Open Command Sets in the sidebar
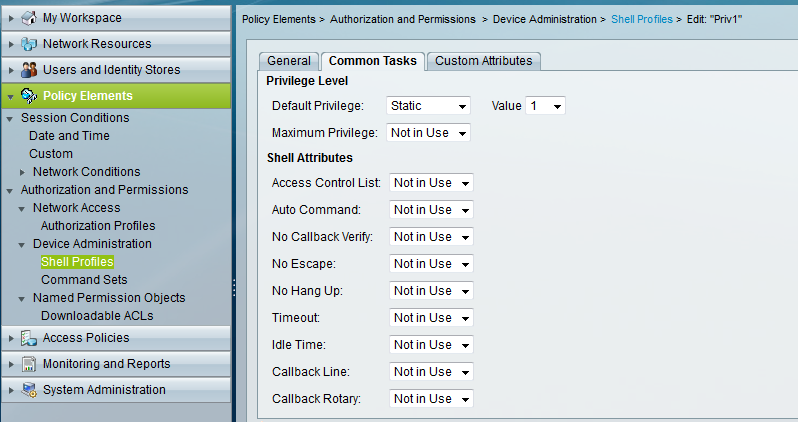798x422 pixels. coord(84,280)
